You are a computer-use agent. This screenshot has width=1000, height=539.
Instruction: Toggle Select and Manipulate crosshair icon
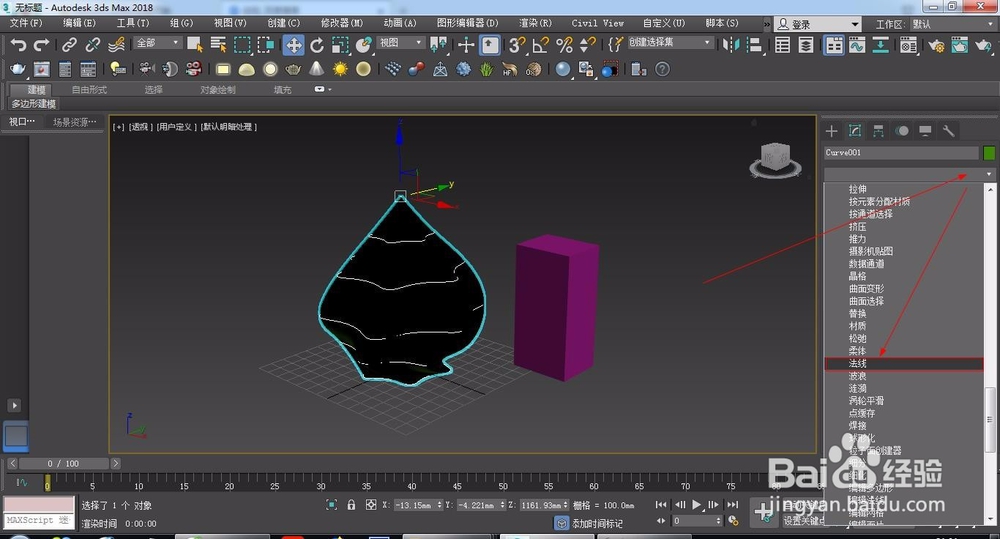point(466,45)
